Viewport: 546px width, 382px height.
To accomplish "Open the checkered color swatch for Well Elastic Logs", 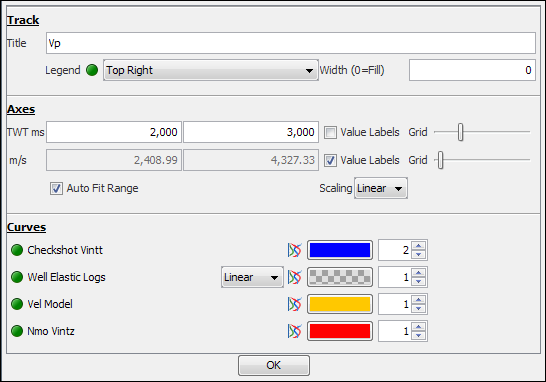I will tap(340, 277).
